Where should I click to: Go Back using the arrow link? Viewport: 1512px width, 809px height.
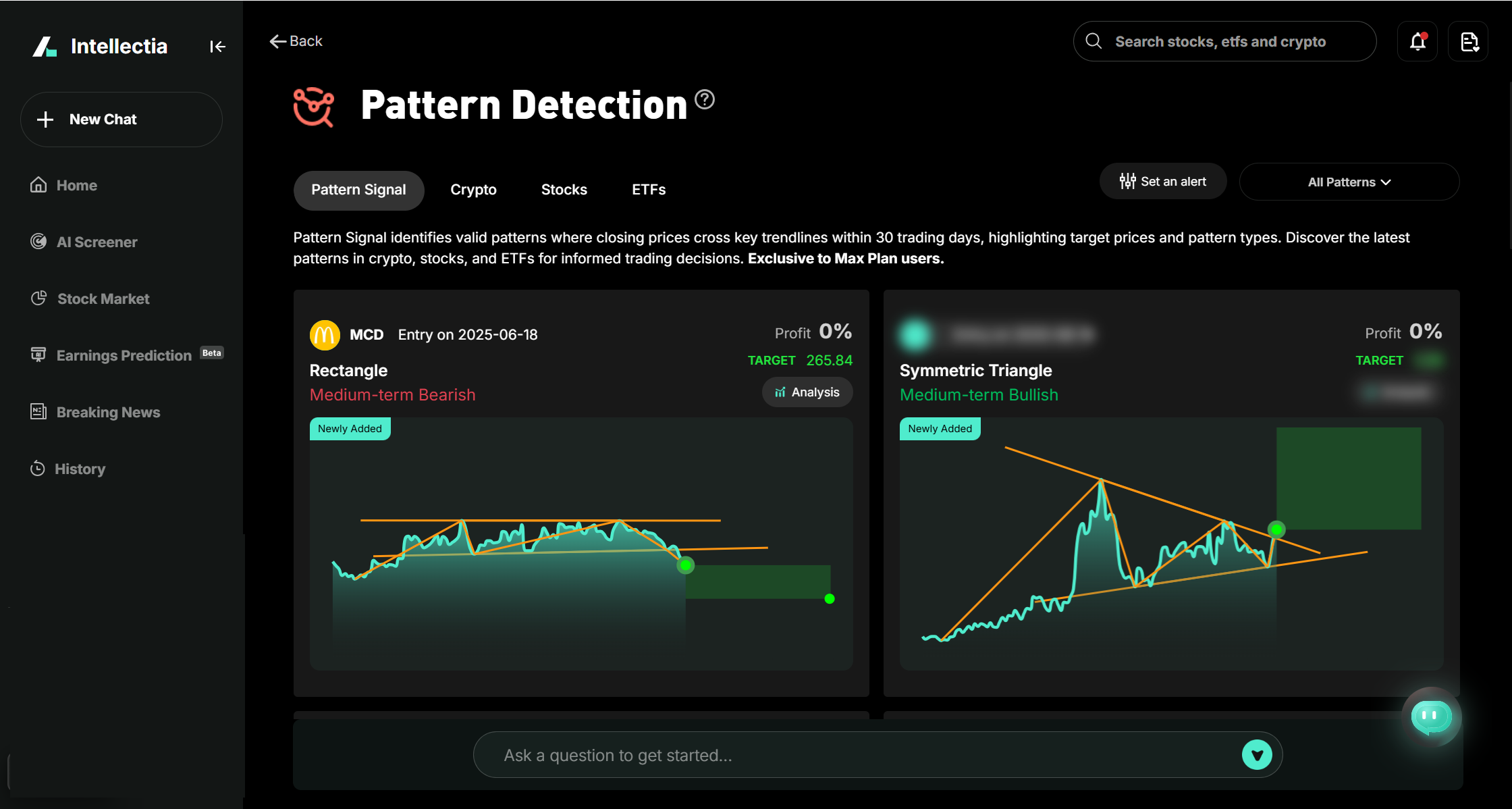coord(296,41)
